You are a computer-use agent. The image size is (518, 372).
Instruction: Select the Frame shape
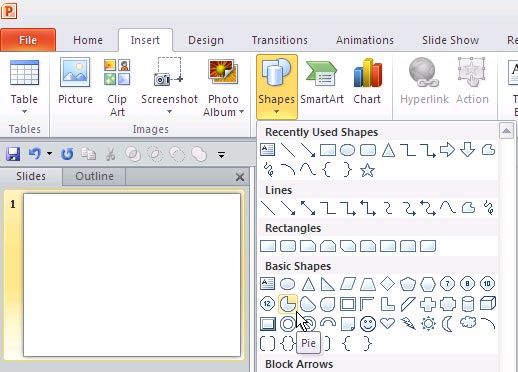[348, 304]
